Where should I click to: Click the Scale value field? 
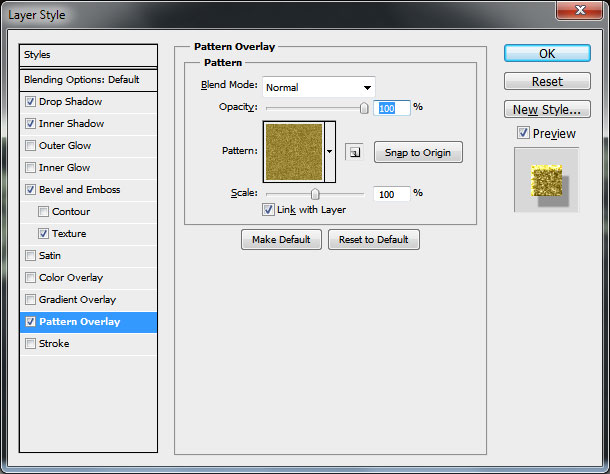[x=391, y=194]
